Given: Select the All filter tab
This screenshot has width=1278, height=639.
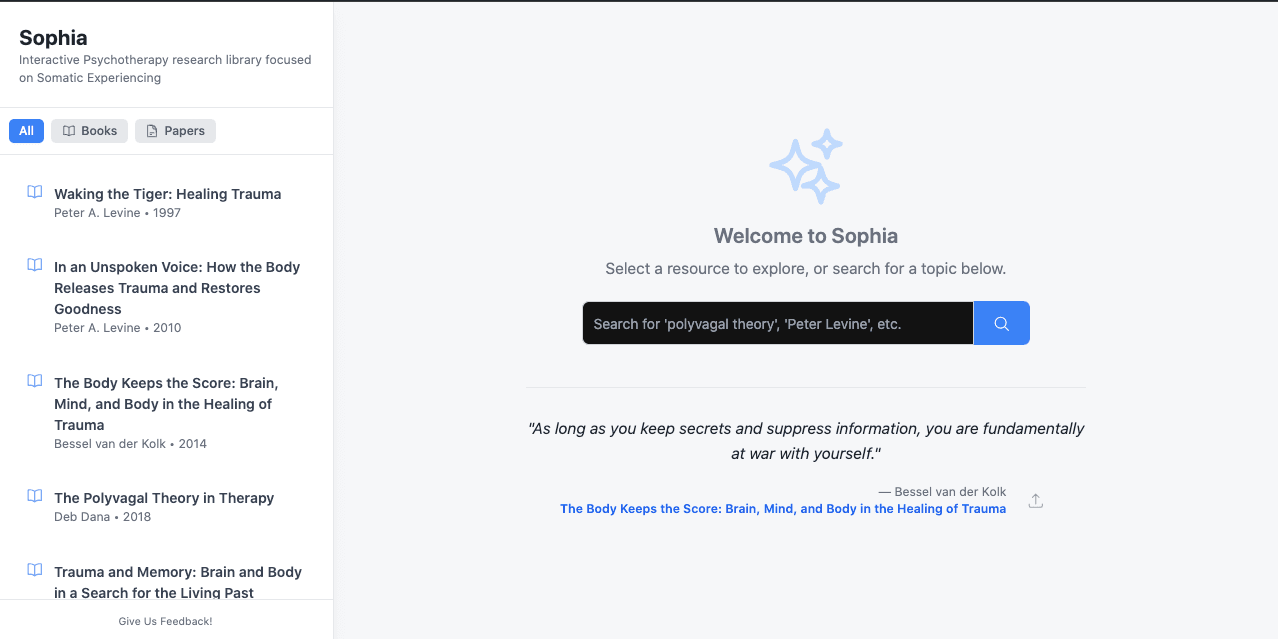Looking at the screenshot, I should point(26,130).
